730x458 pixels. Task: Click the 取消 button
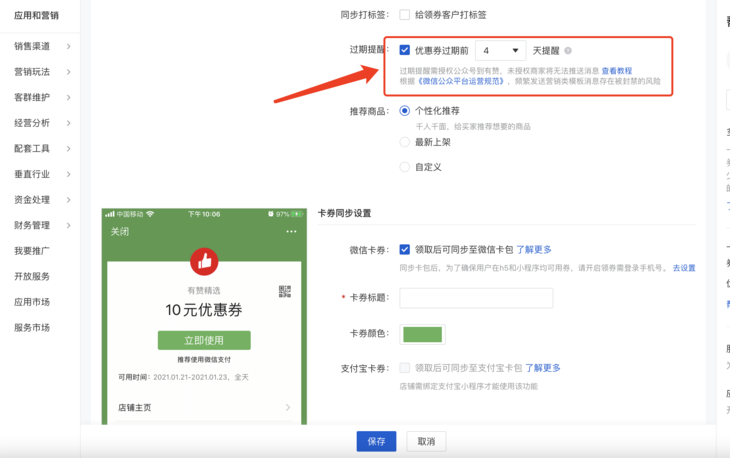[x=426, y=441]
